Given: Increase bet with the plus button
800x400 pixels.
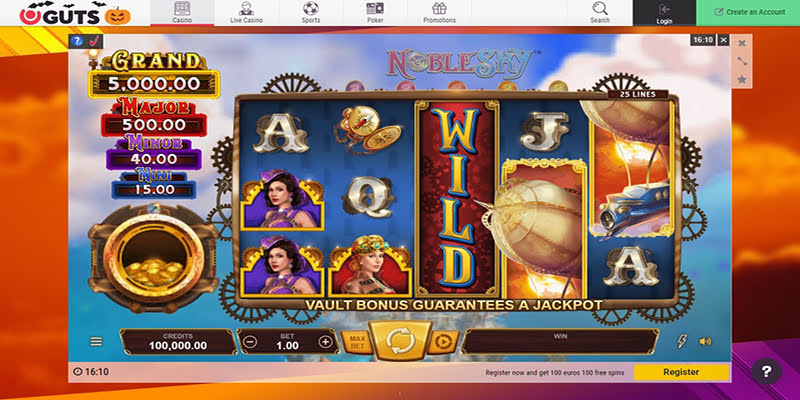Looking at the screenshot, I should point(325,342).
